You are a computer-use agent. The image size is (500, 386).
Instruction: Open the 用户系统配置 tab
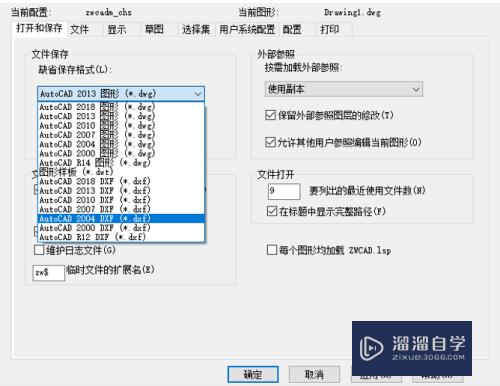coord(247,29)
